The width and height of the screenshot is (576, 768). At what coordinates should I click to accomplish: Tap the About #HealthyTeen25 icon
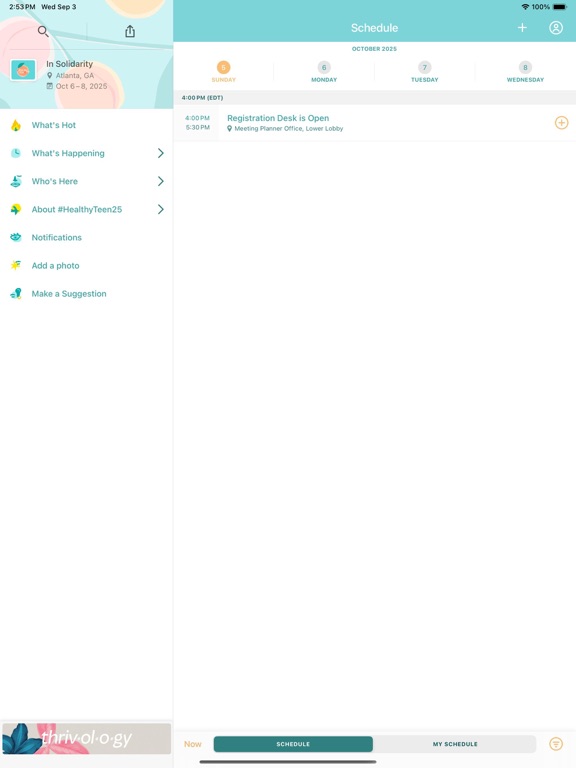[16, 210]
